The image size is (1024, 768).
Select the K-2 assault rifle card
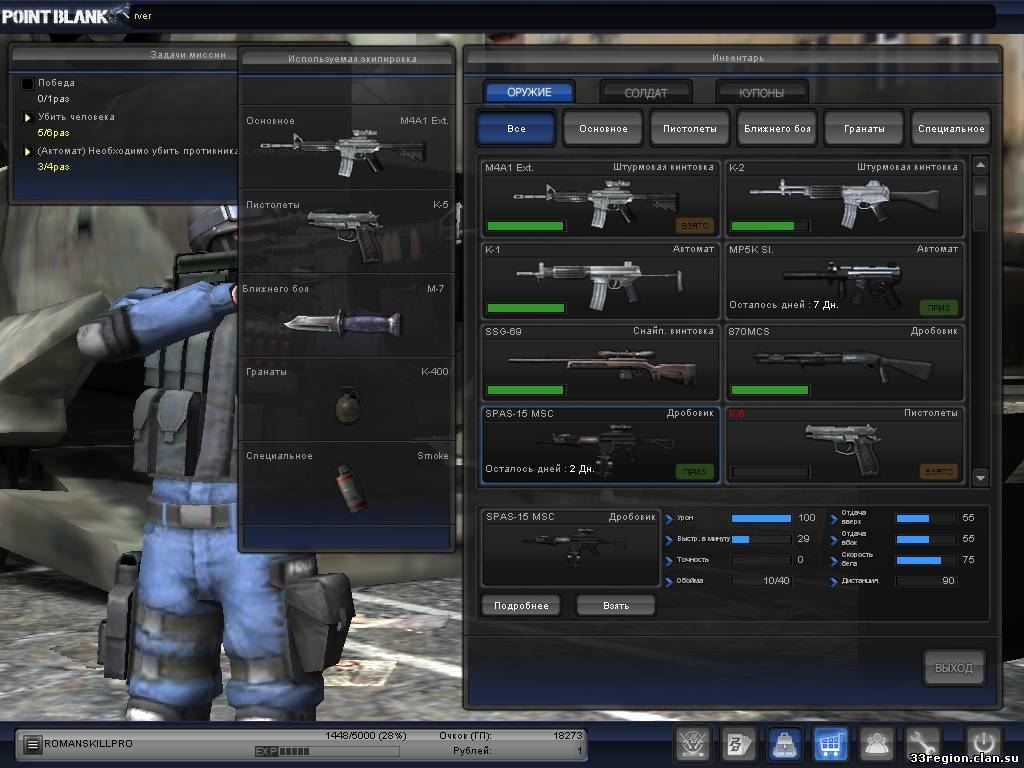pos(844,199)
